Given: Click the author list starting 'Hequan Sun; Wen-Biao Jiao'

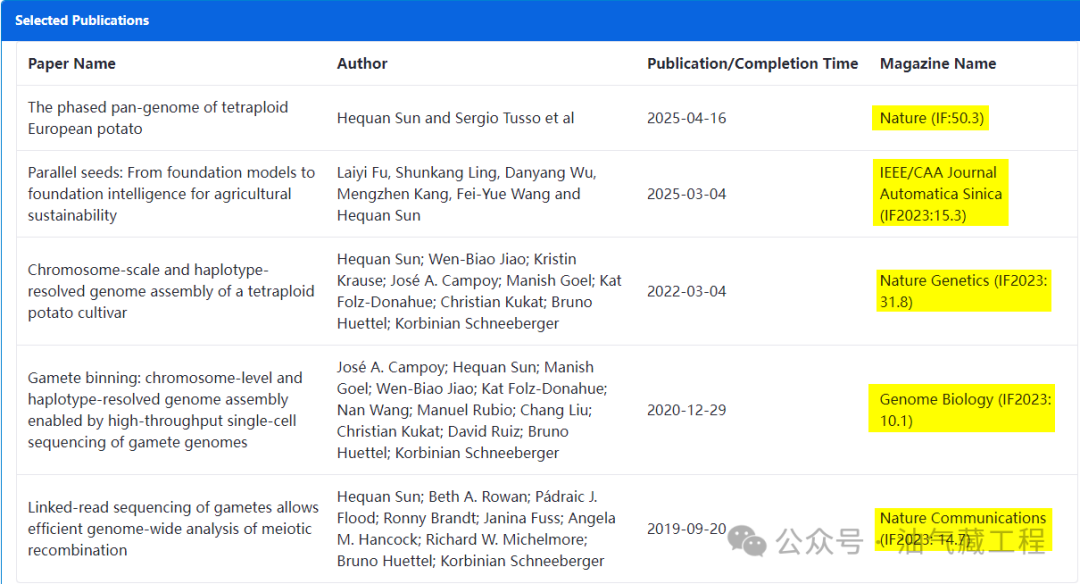Looking at the screenshot, I should click(479, 291).
